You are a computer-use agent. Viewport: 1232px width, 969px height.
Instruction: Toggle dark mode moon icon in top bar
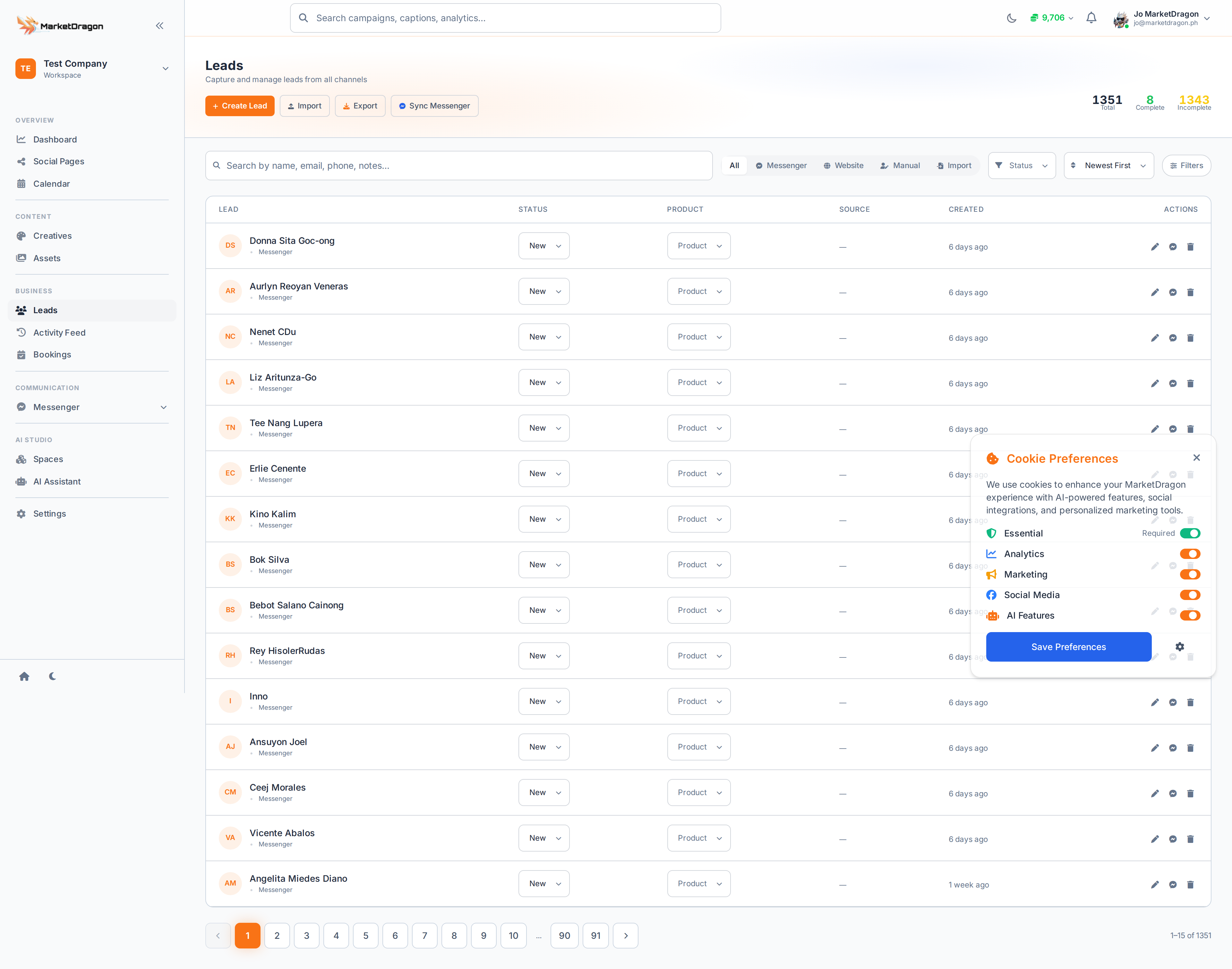[1011, 18]
